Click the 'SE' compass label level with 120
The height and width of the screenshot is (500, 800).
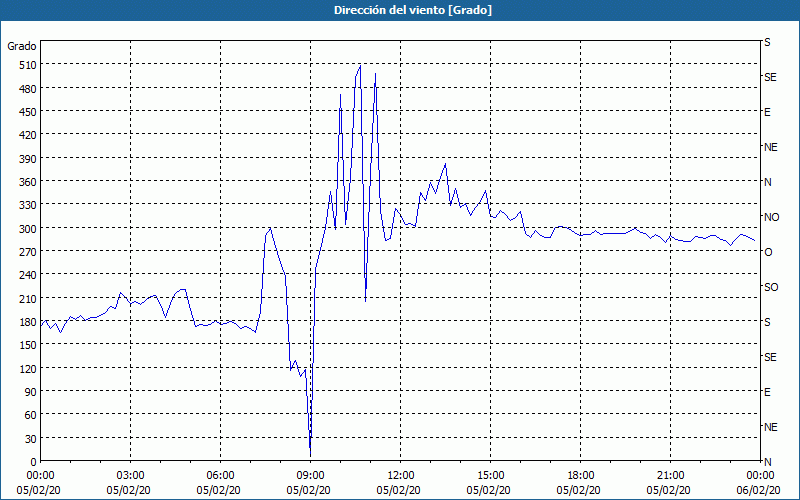[x=770, y=357]
